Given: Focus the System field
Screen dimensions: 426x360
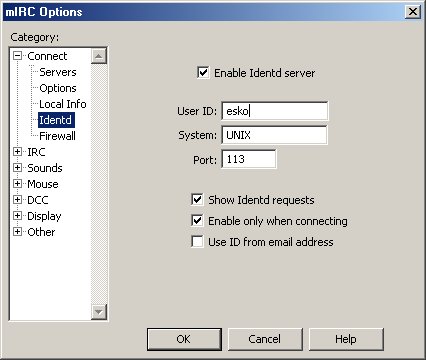Looking at the screenshot, I should (x=274, y=135).
